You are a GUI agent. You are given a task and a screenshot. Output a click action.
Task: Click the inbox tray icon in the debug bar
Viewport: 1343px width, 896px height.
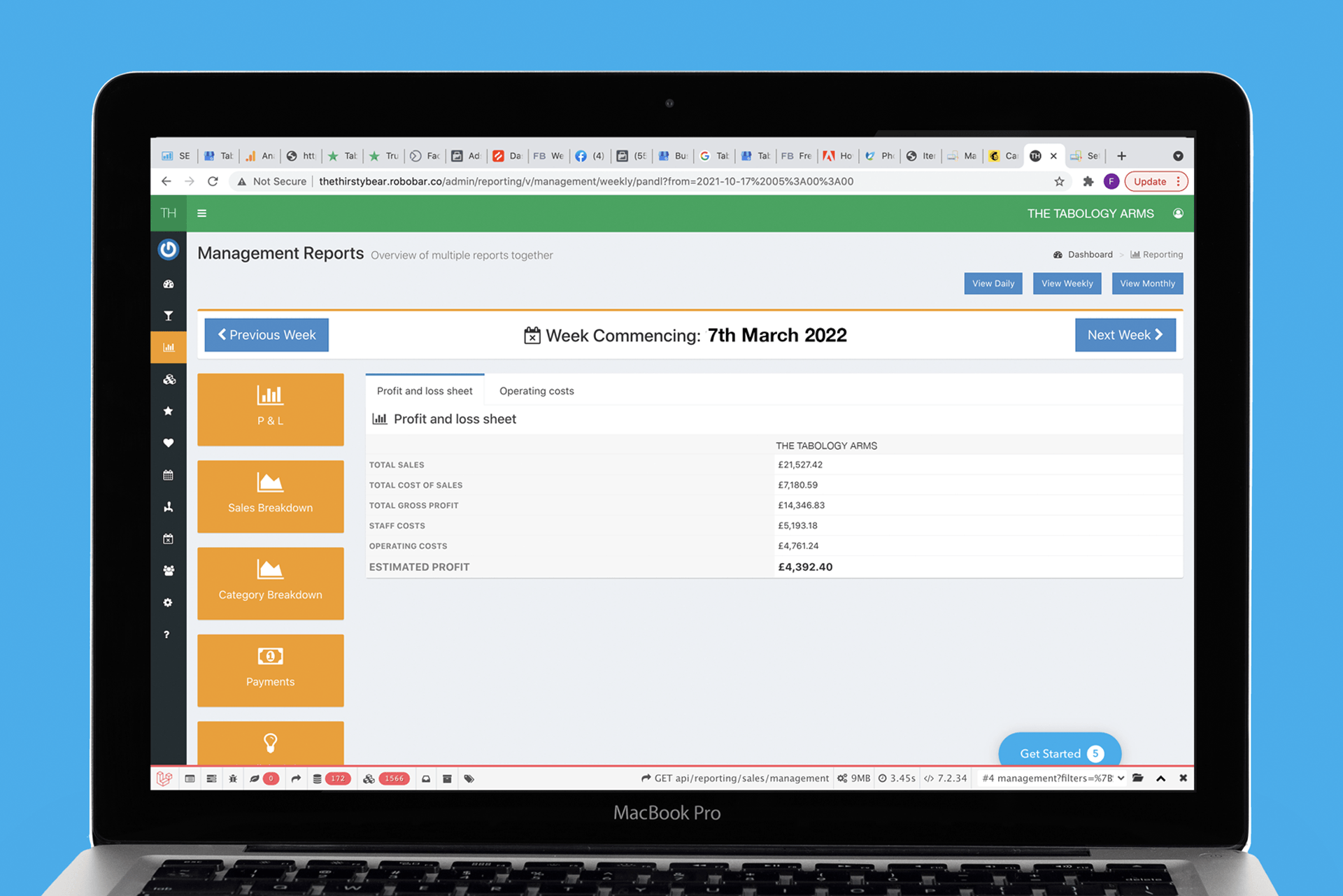pos(426,778)
